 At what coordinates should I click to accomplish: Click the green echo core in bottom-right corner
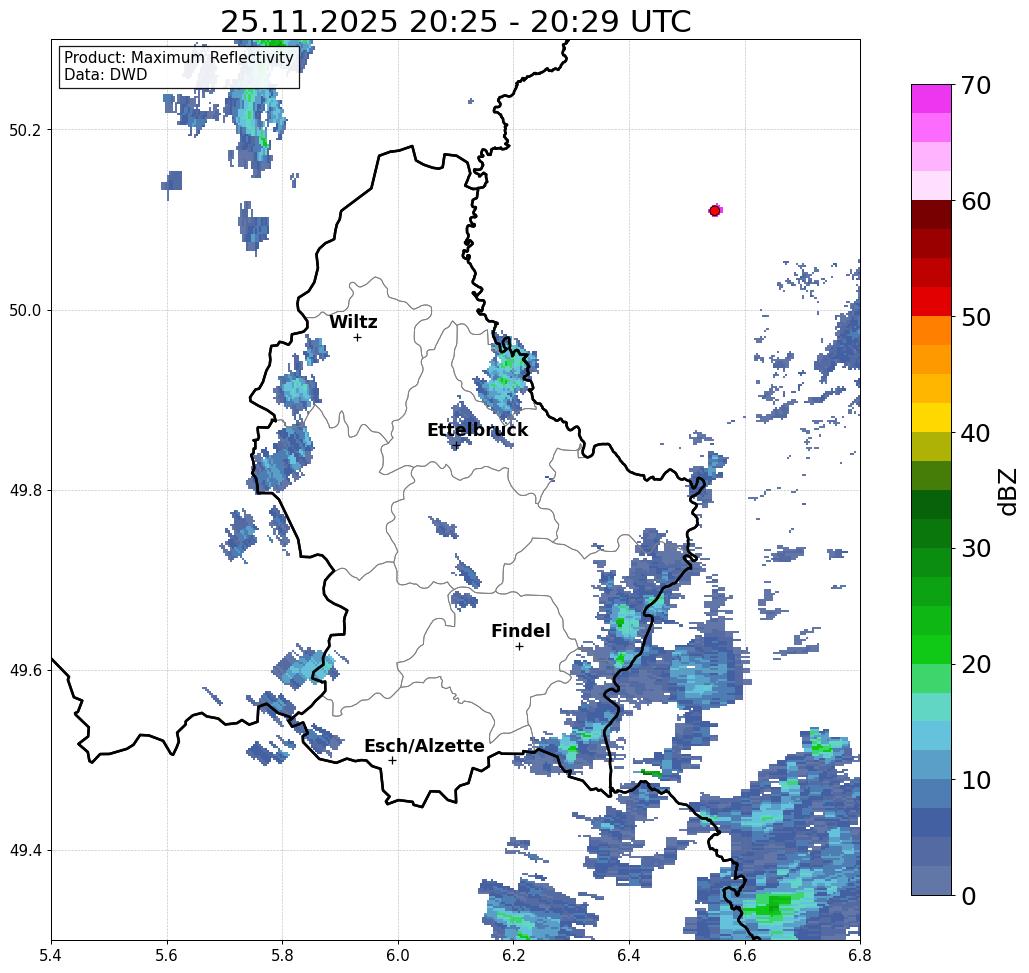click(774, 905)
